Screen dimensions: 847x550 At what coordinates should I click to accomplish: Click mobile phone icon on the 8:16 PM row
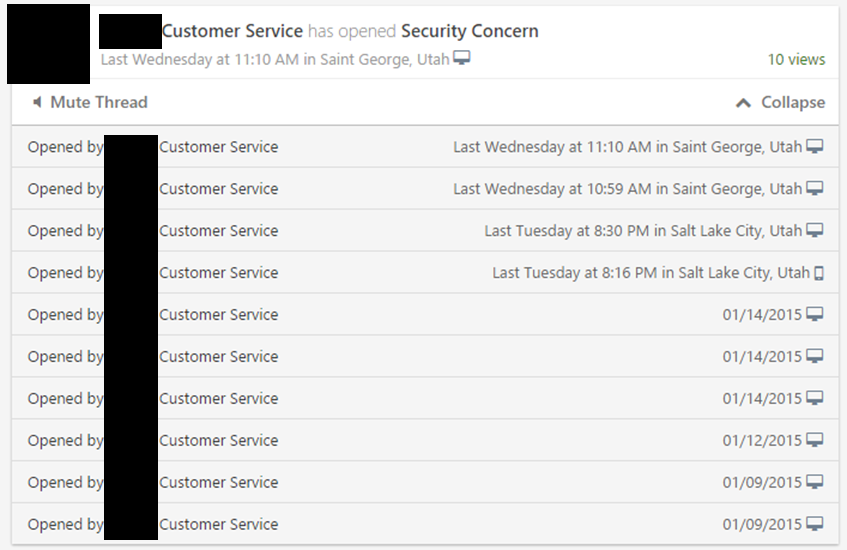point(819,273)
